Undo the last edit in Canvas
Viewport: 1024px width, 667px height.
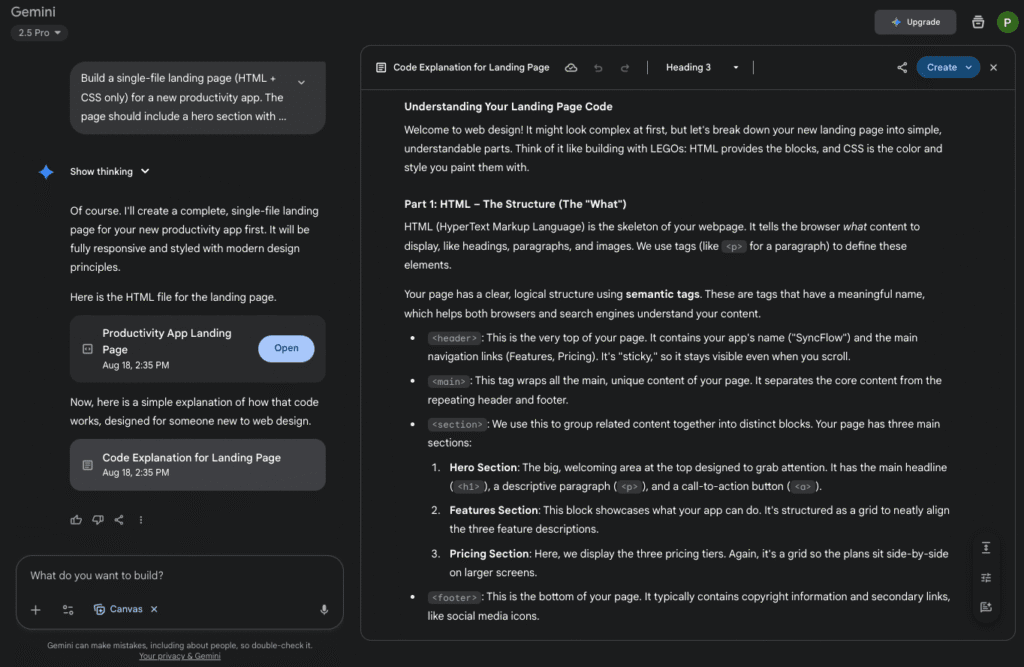tap(597, 67)
